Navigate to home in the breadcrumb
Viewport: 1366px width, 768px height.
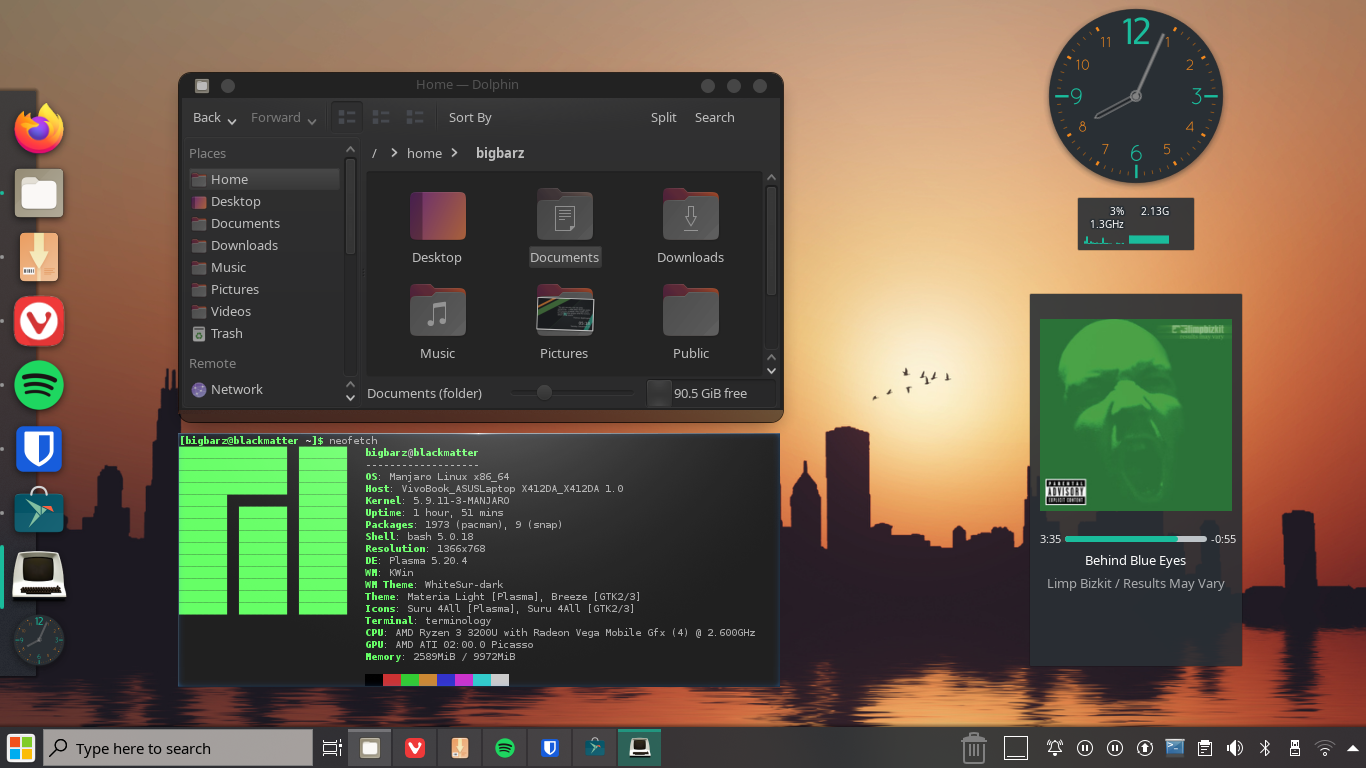[424, 153]
